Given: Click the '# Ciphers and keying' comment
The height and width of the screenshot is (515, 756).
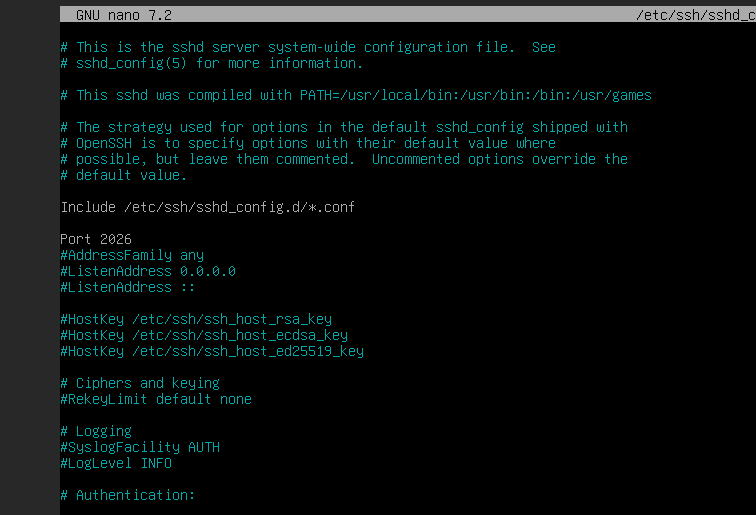Looking at the screenshot, I should pyautogui.click(x=140, y=383).
